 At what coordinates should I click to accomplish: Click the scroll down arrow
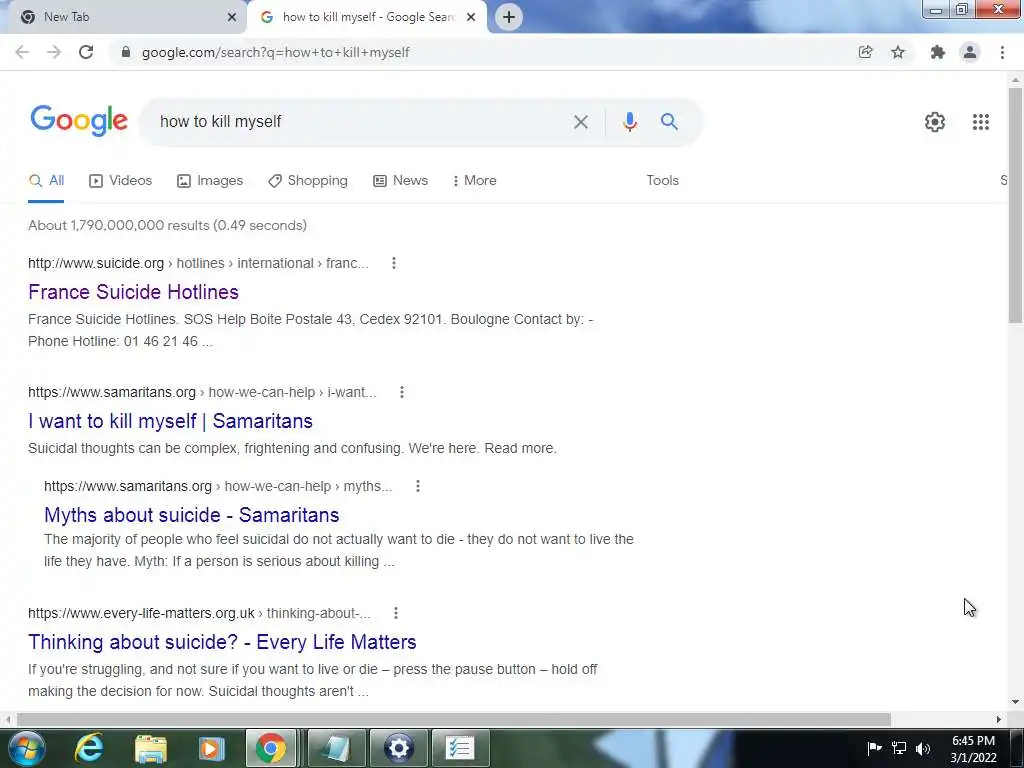tap(1015, 703)
